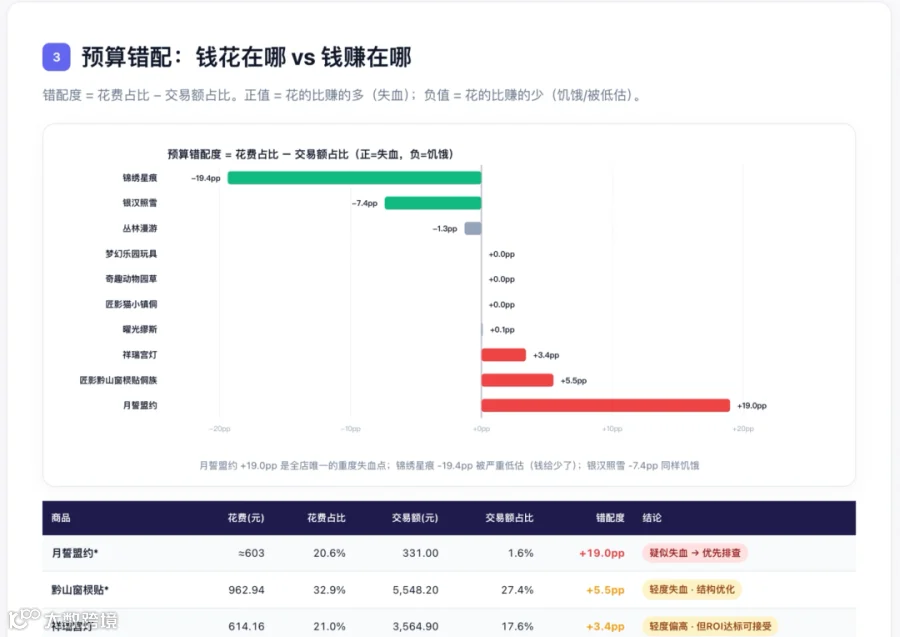
Task: Click the chart caption starting with 月誓盟约 +19.0pp
Action: coord(449,465)
